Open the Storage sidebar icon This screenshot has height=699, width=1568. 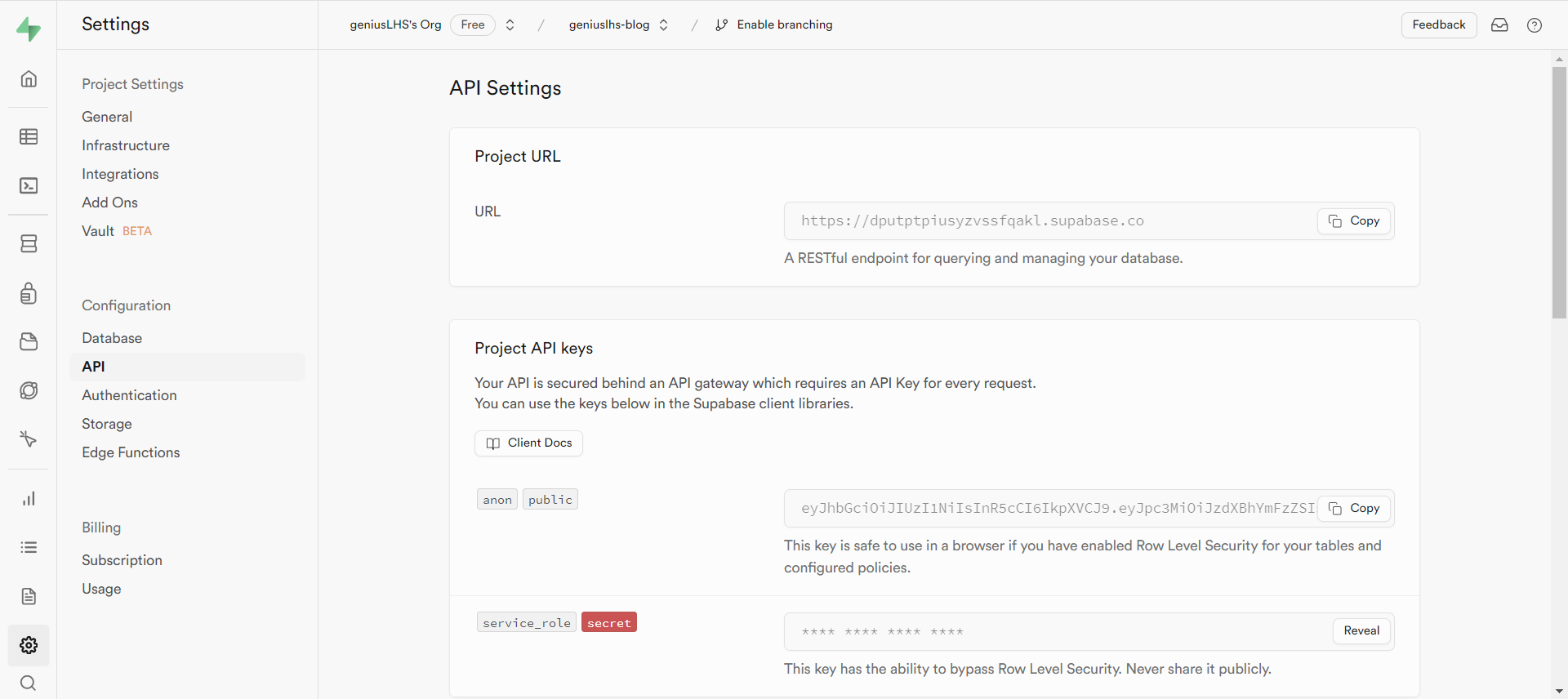29,341
